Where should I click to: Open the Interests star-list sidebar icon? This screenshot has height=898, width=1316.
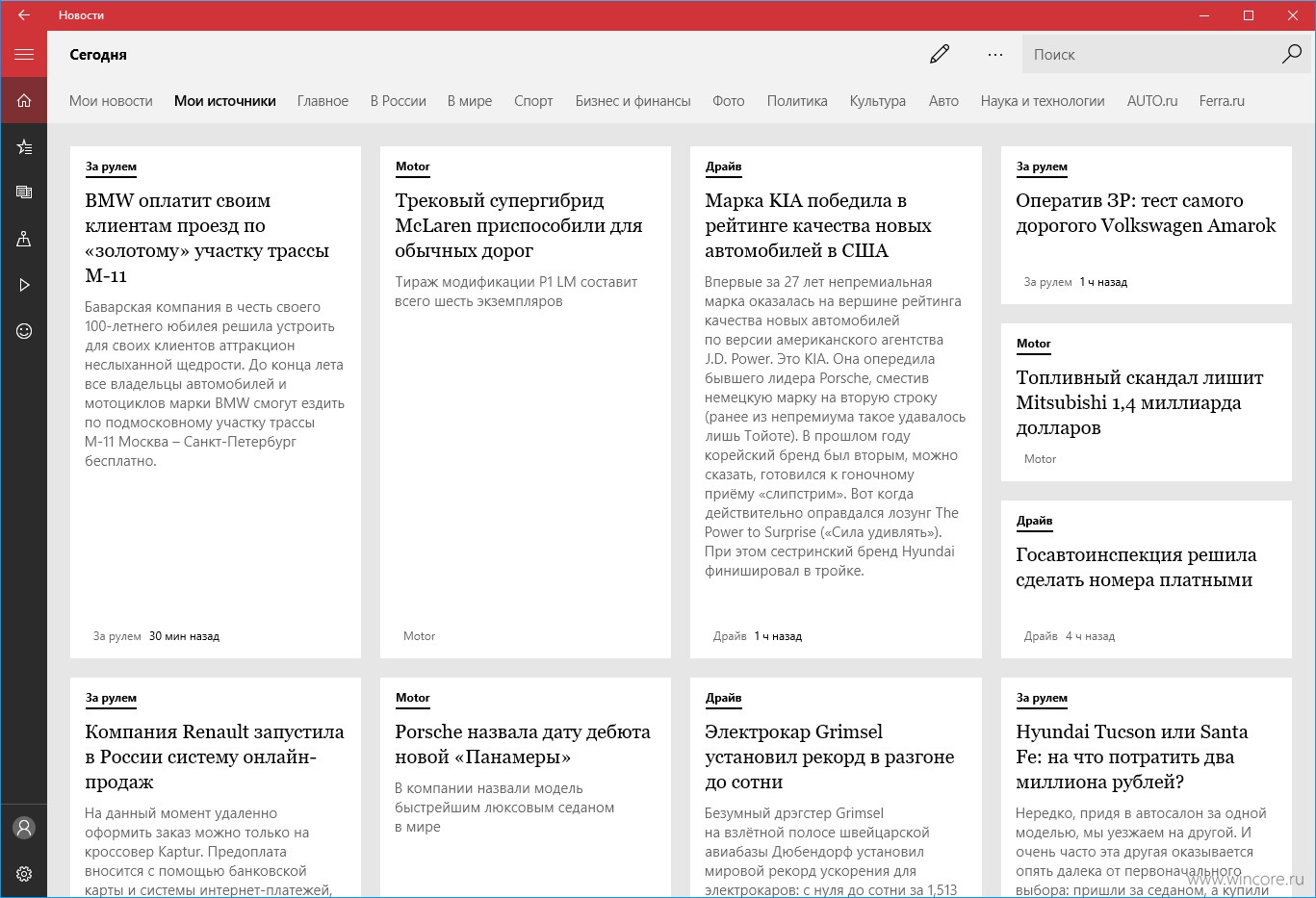pos(24,147)
